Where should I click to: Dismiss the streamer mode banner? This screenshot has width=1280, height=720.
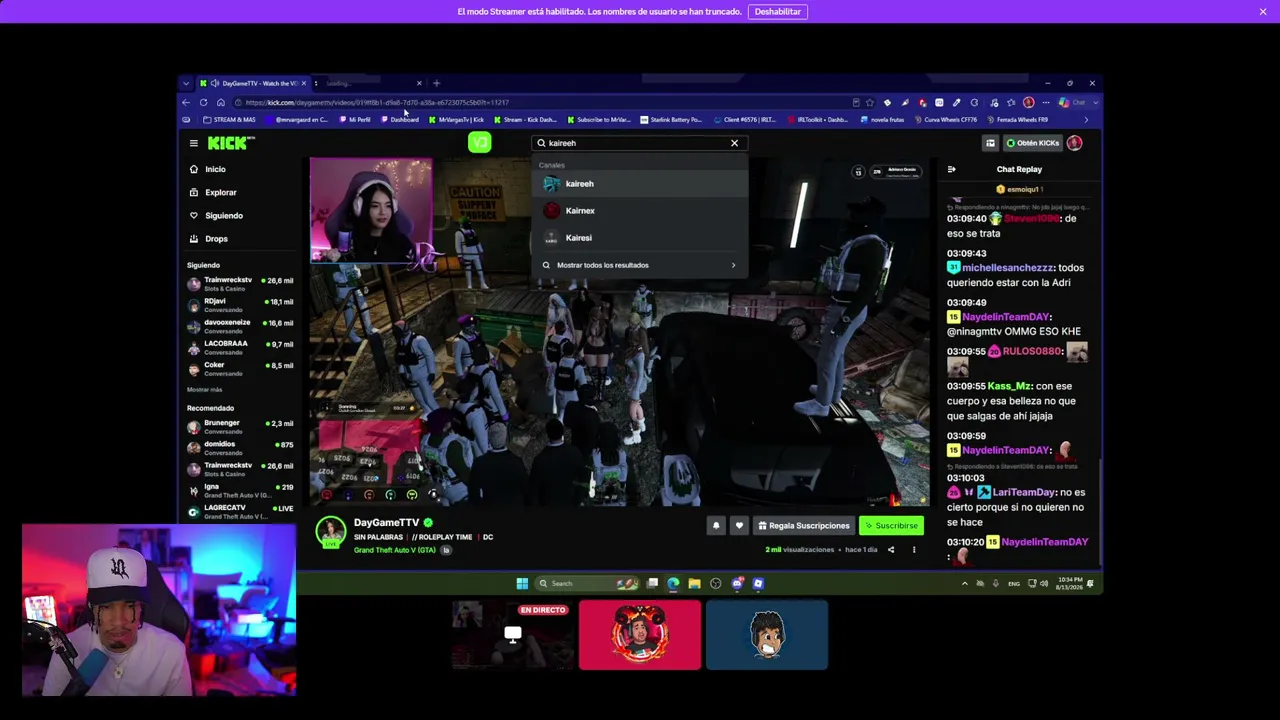pos(1263,12)
